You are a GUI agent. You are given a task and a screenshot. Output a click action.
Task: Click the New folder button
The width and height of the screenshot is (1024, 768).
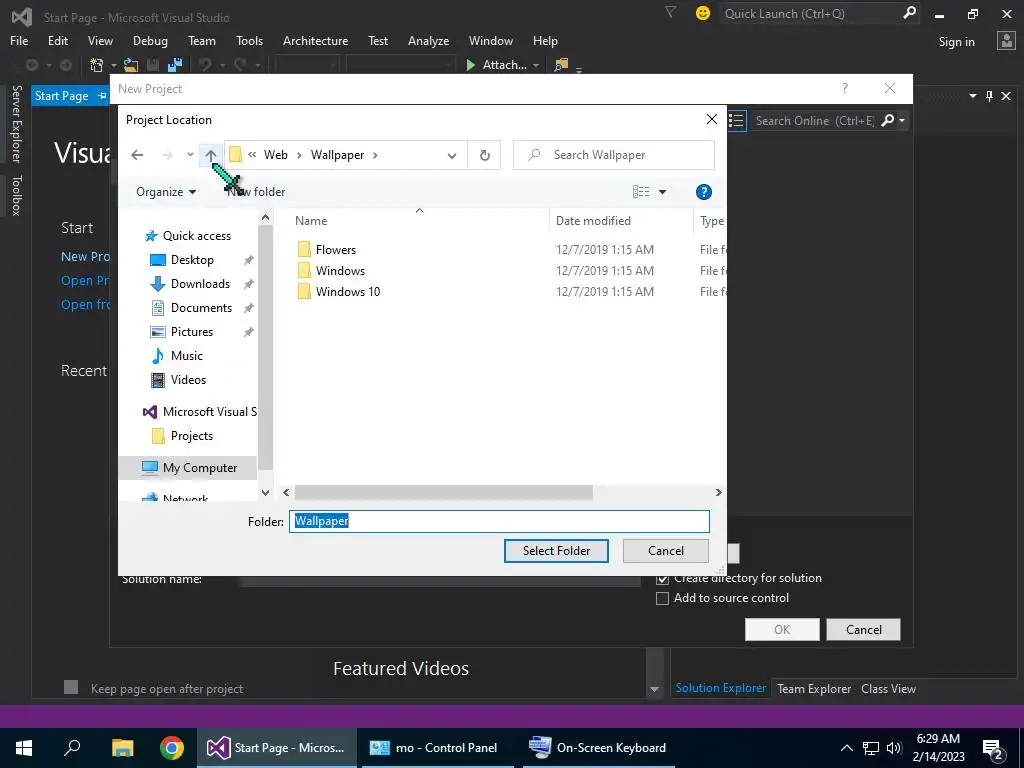coord(255,192)
